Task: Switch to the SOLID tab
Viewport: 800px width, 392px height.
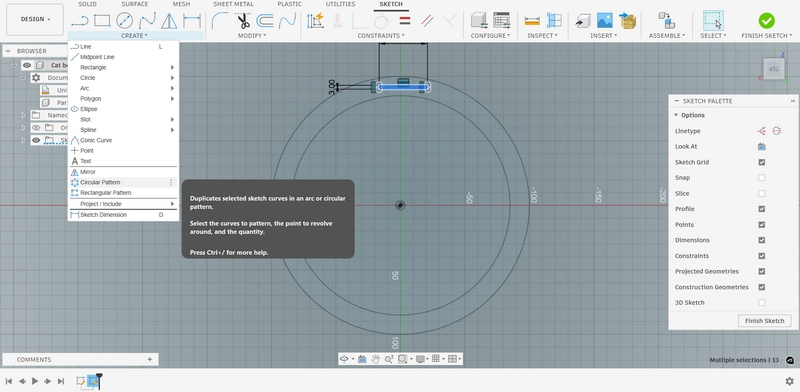Action: pos(87,4)
